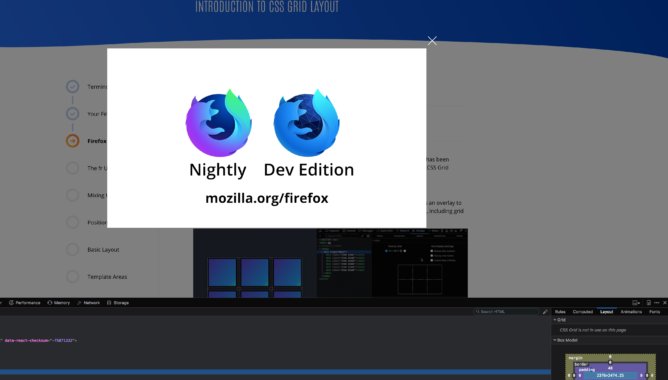Viewport: 668px width, 380px height.
Task: Select the Rules sidebar tab
Action: 560,312
